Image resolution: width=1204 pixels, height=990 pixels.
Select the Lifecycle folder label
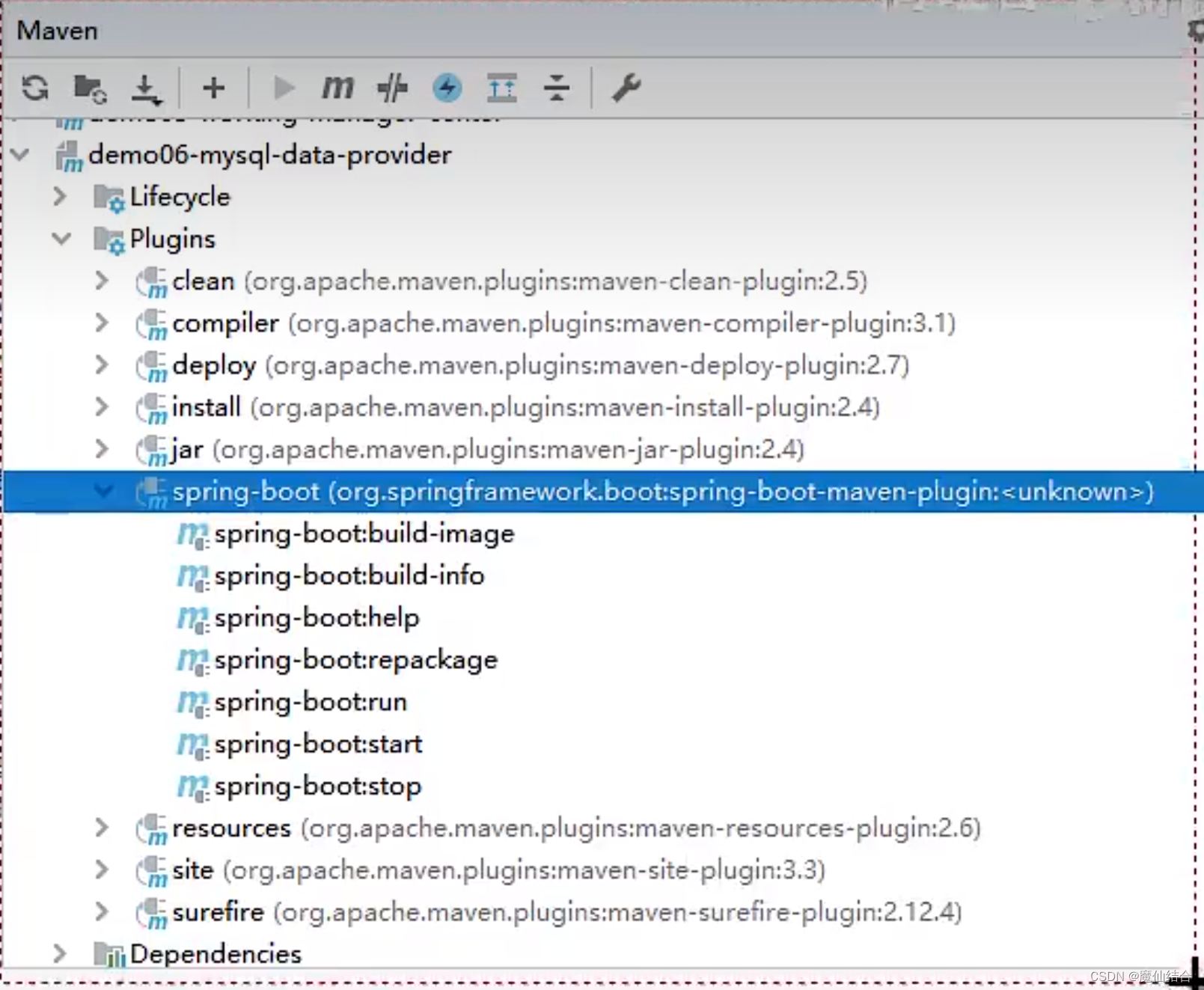[180, 197]
